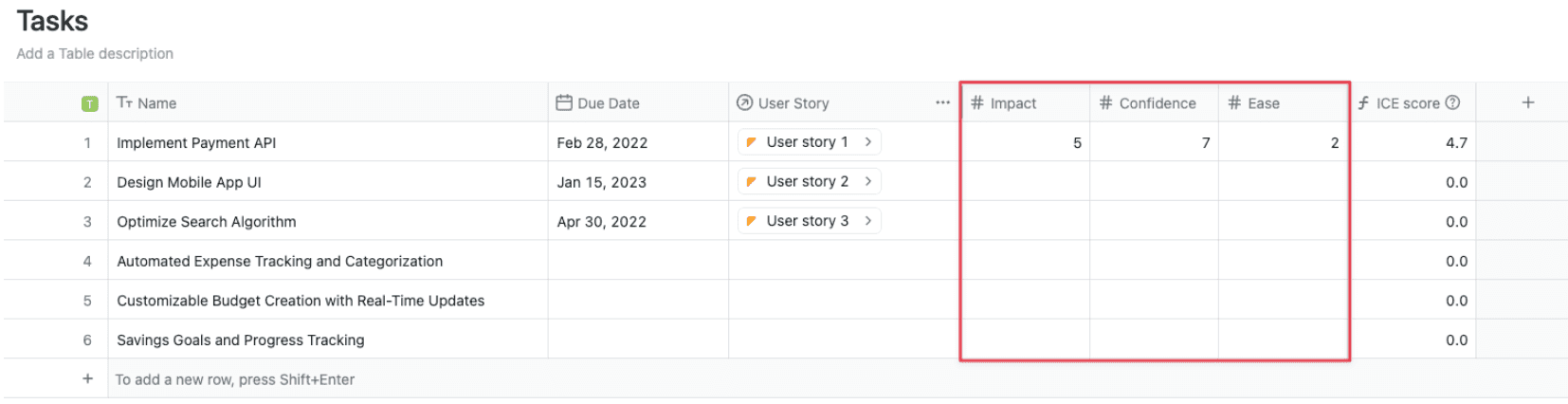Viewport: 1568px width, 404px height.
Task: Select the Confidence column header
Action: point(1157,103)
